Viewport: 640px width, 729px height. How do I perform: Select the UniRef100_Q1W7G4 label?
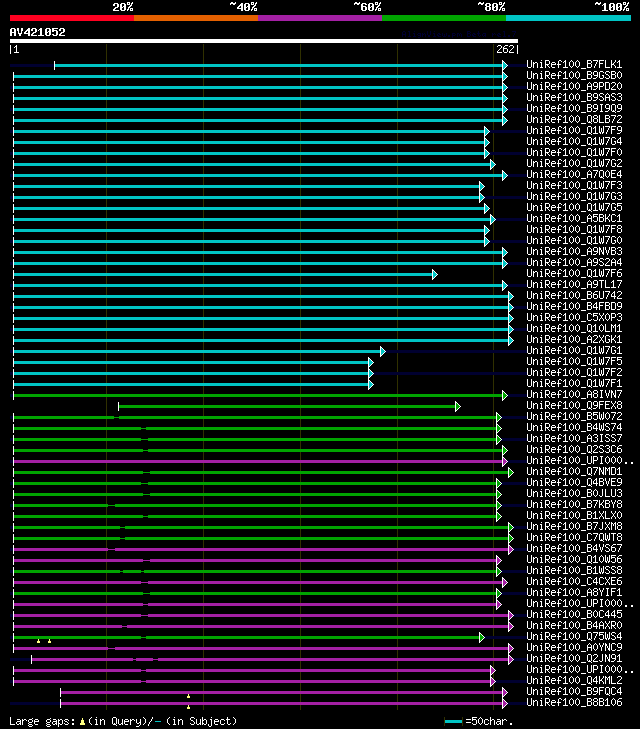pos(574,141)
